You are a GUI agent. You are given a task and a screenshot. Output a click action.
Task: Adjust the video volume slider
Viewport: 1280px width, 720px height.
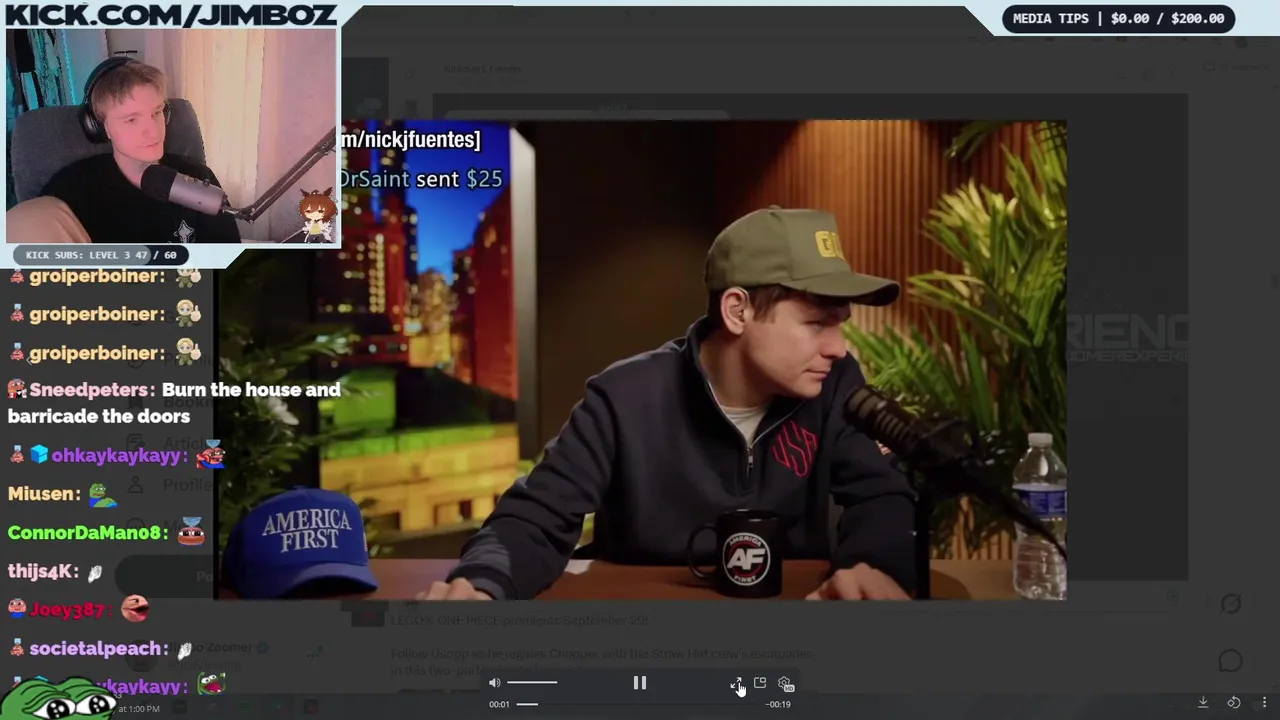(x=532, y=683)
